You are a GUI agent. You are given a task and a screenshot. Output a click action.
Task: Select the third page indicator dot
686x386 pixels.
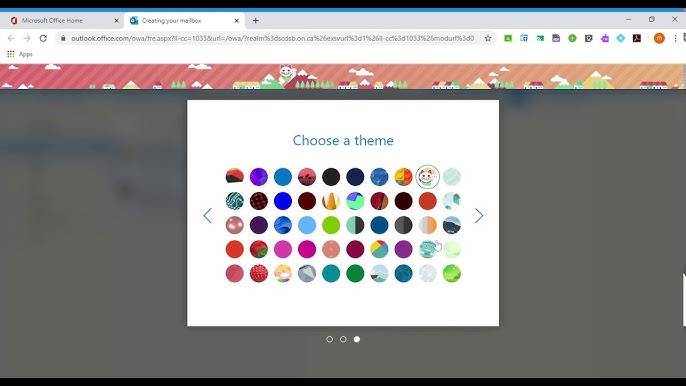pos(357,339)
